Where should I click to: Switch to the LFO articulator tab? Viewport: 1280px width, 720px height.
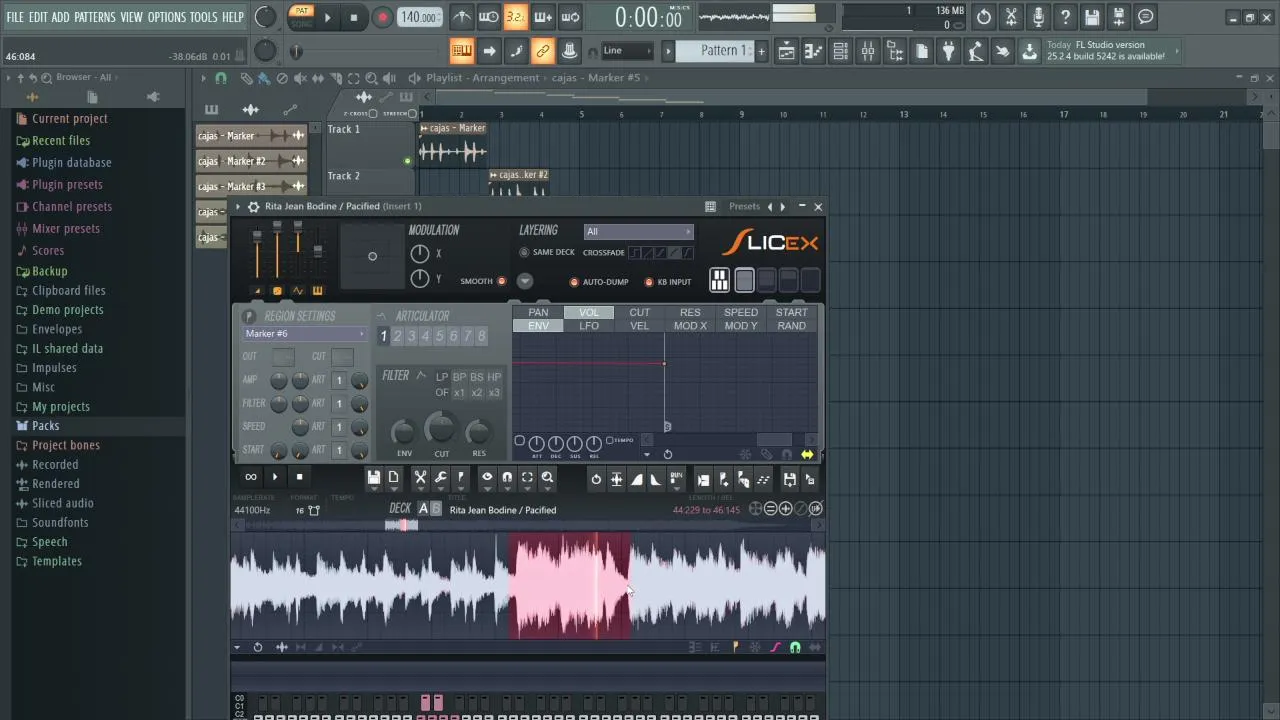tap(589, 326)
